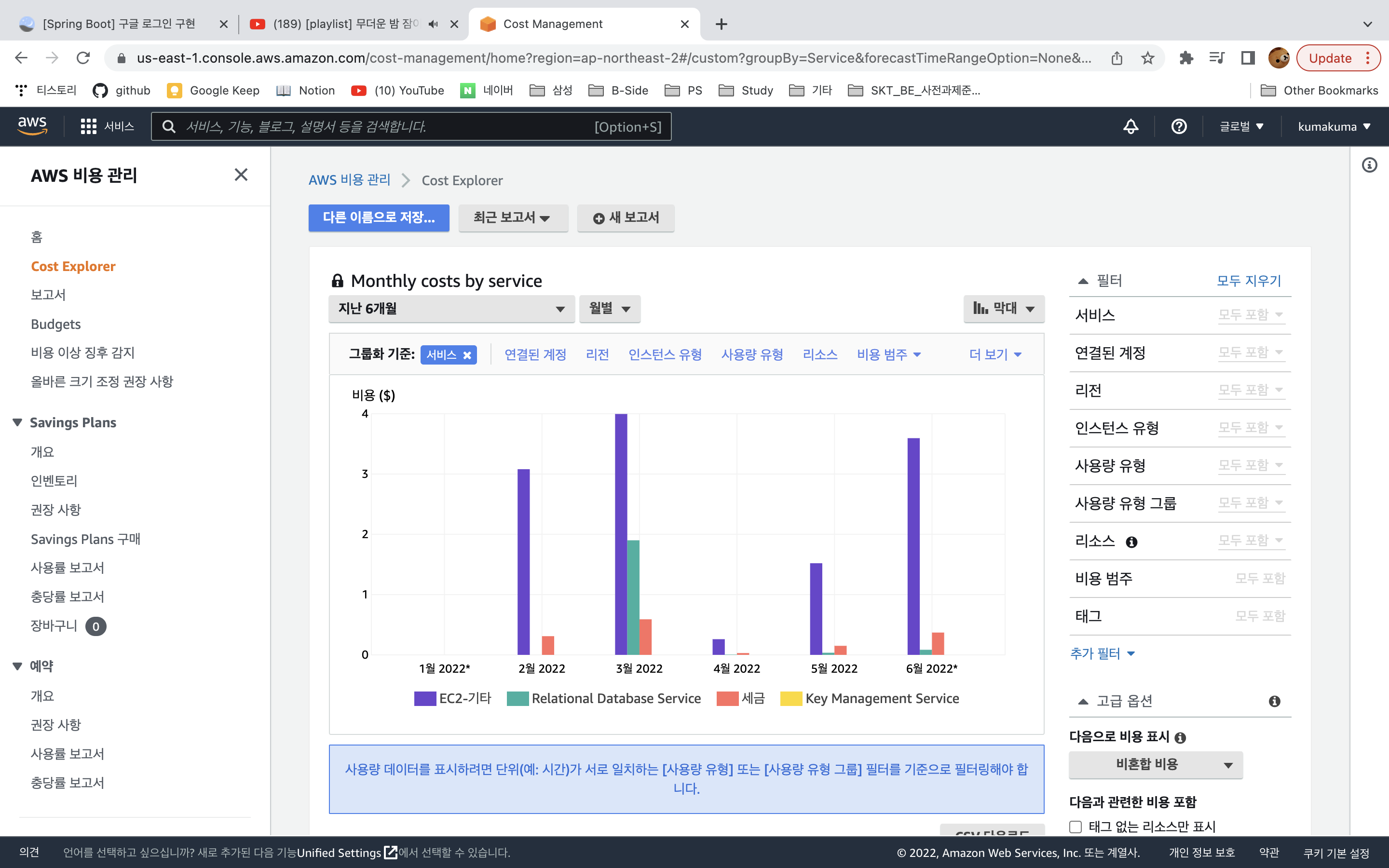1389x868 pixels.
Task: Open the browser extensions puzzle icon
Action: click(1186, 58)
